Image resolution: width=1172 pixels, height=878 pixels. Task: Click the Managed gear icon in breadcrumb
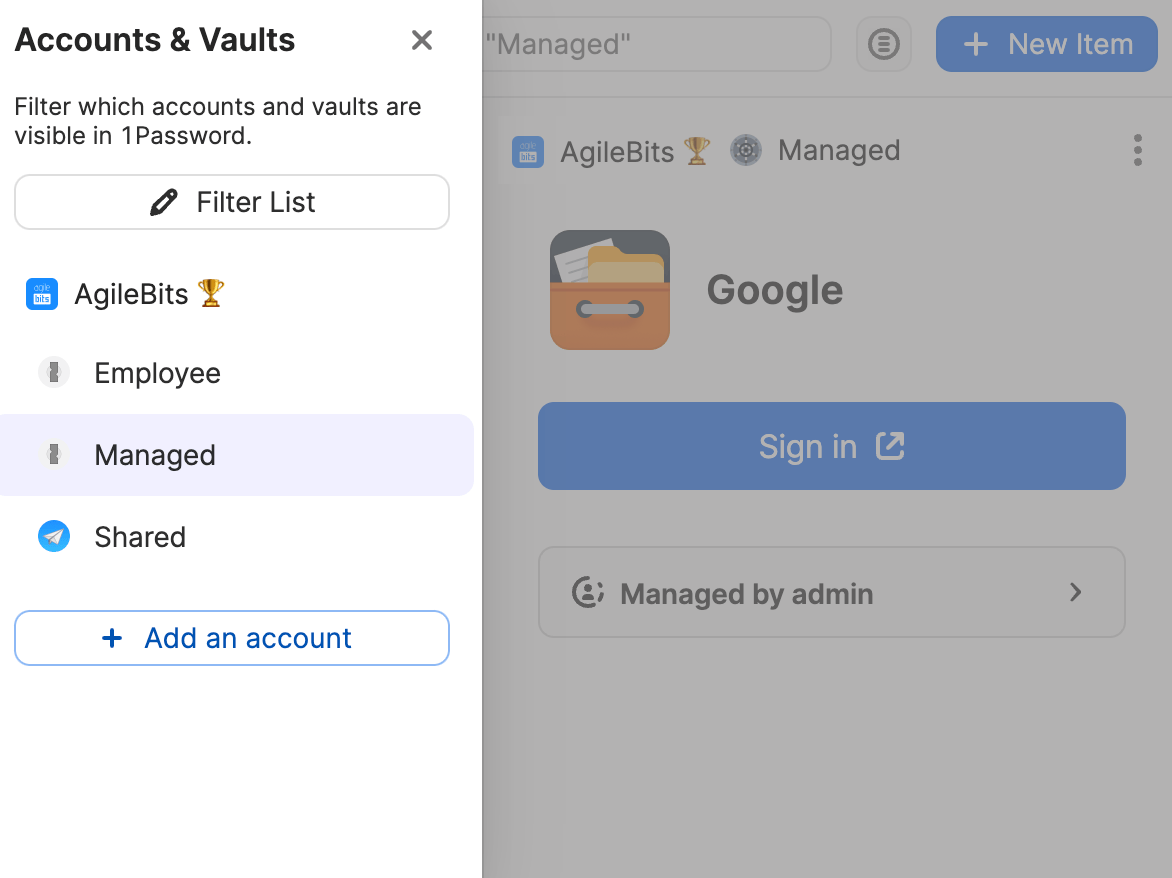pyautogui.click(x=745, y=150)
